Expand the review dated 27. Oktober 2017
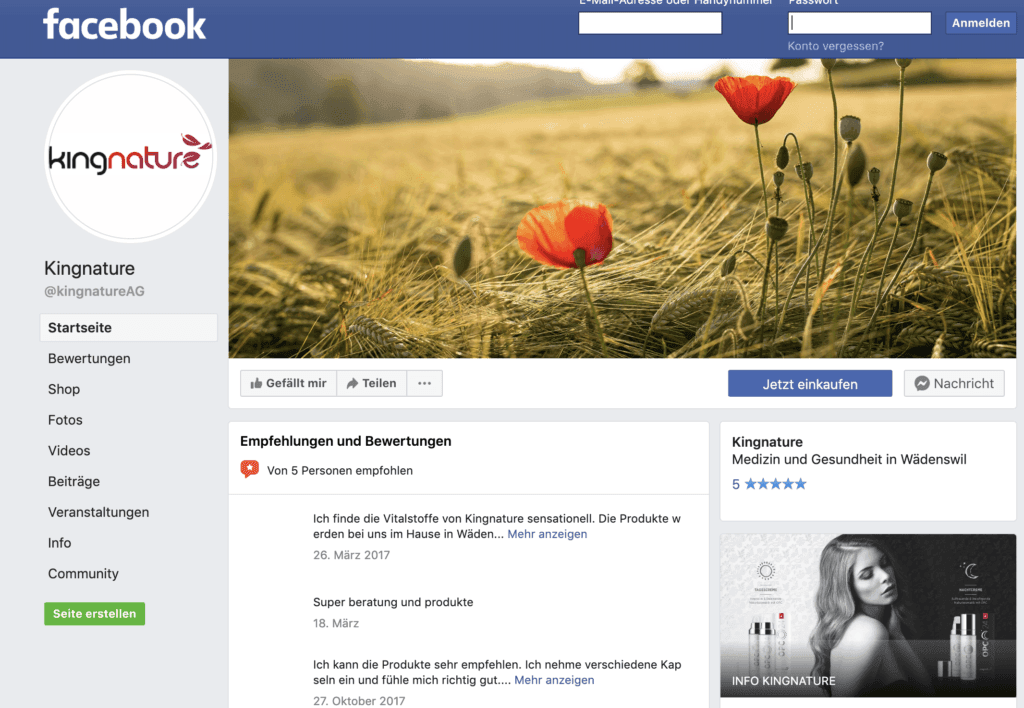Image resolution: width=1024 pixels, height=708 pixels. click(554, 680)
